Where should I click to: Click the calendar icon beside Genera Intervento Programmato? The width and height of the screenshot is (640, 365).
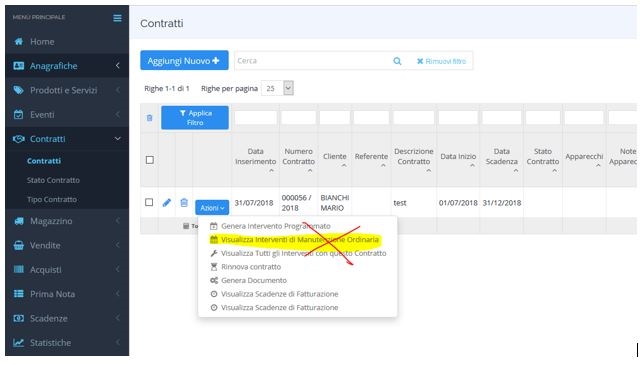point(213,226)
